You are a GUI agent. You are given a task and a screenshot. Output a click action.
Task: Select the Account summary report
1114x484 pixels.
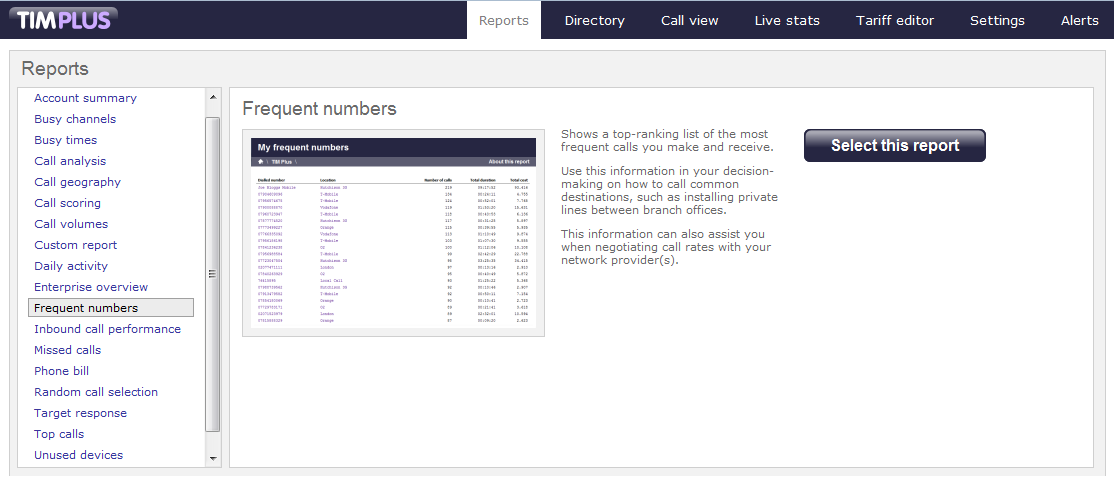85,98
